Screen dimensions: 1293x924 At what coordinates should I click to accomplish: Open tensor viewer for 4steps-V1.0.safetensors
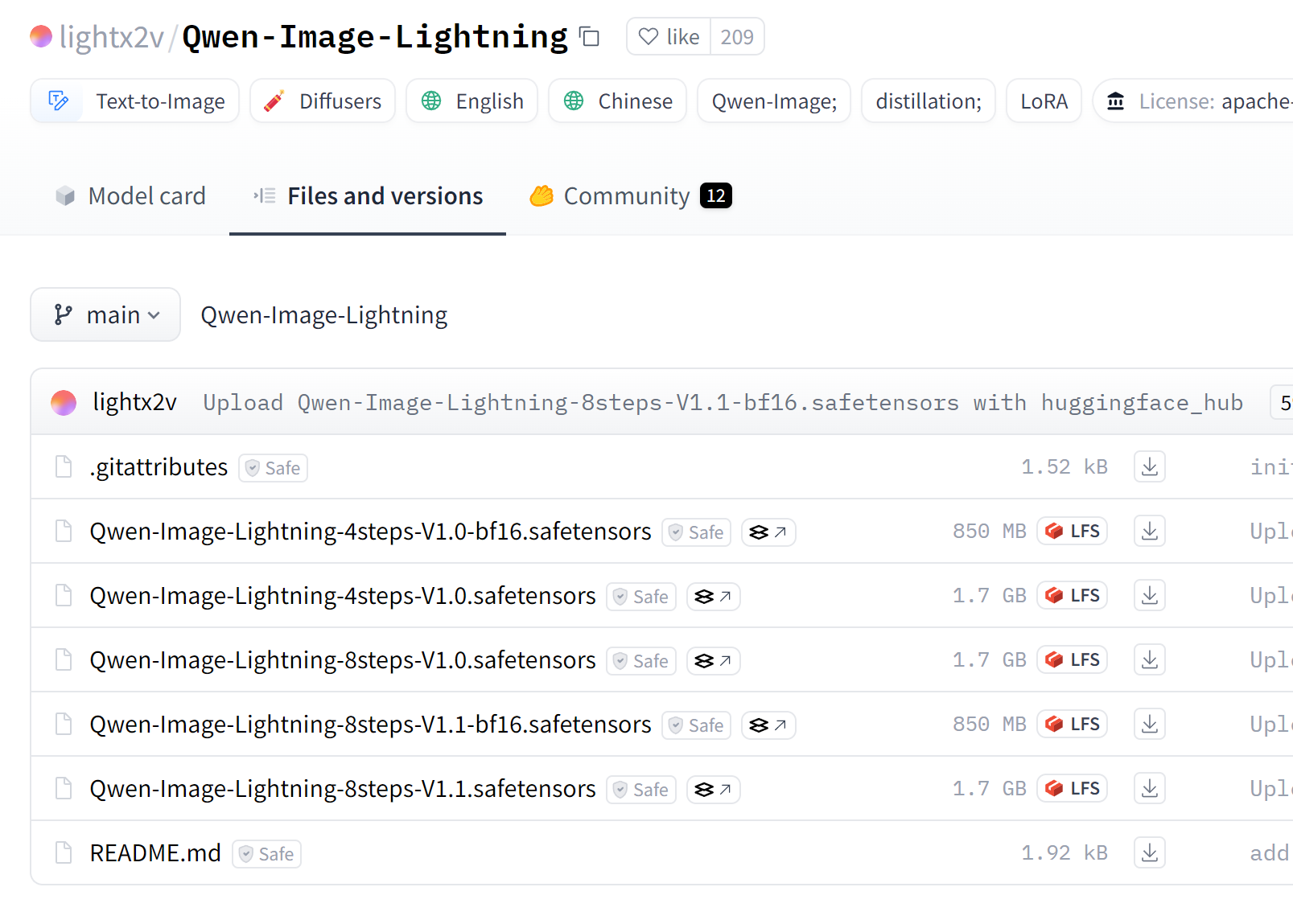pyautogui.click(x=714, y=597)
